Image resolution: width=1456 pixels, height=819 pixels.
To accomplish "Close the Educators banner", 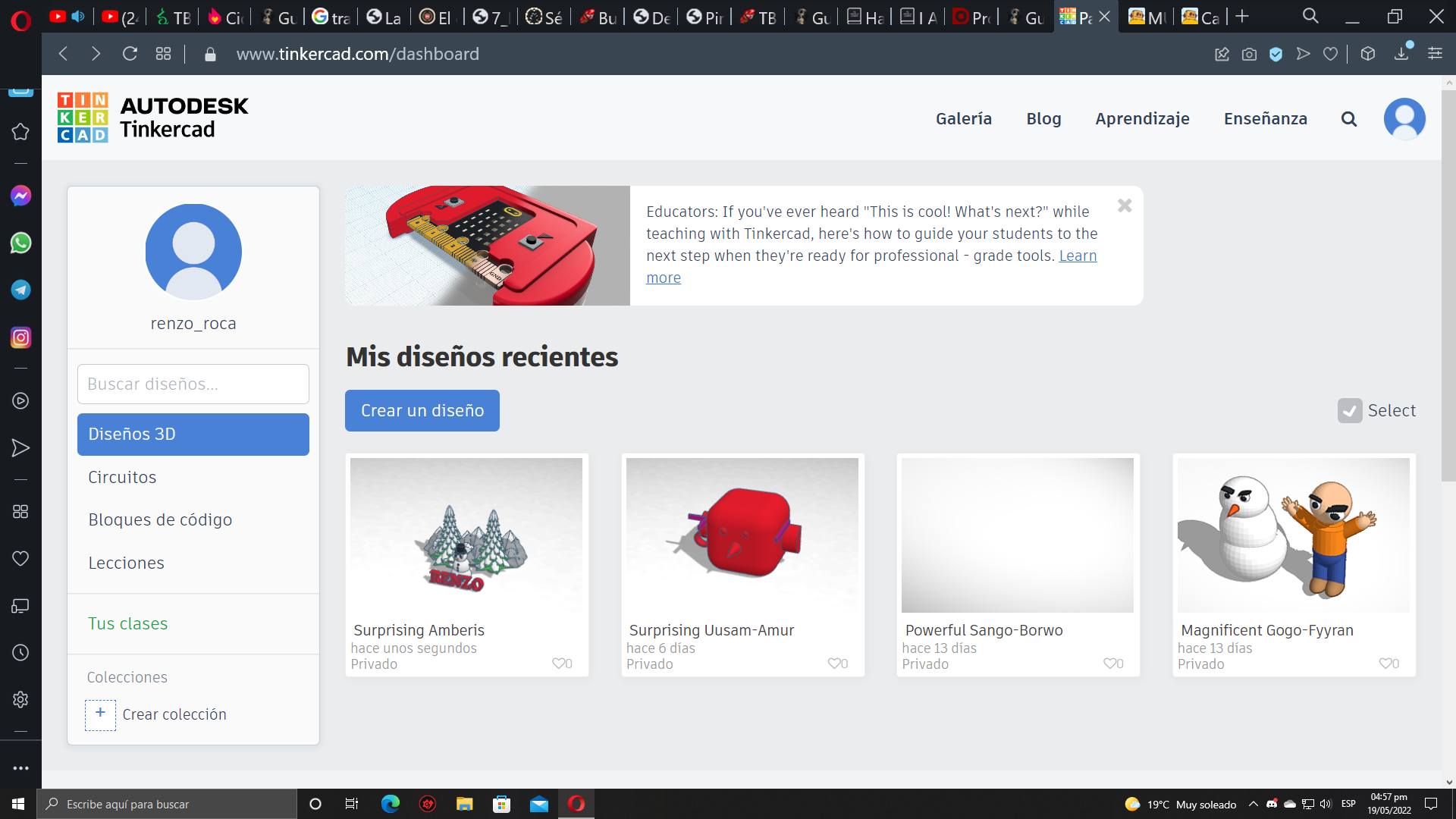I will 1125,206.
